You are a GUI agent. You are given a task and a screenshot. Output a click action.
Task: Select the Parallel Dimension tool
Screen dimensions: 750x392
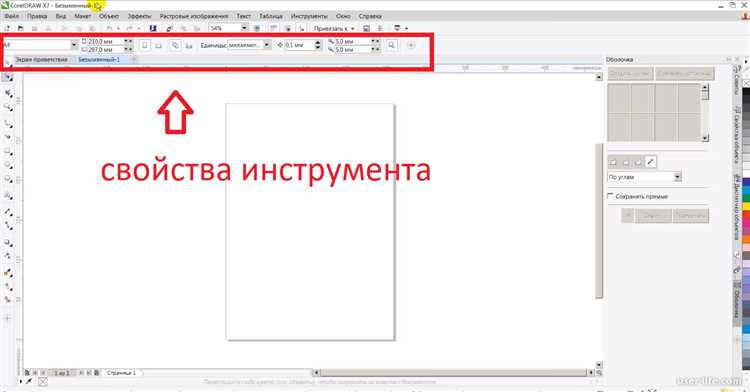(8, 211)
